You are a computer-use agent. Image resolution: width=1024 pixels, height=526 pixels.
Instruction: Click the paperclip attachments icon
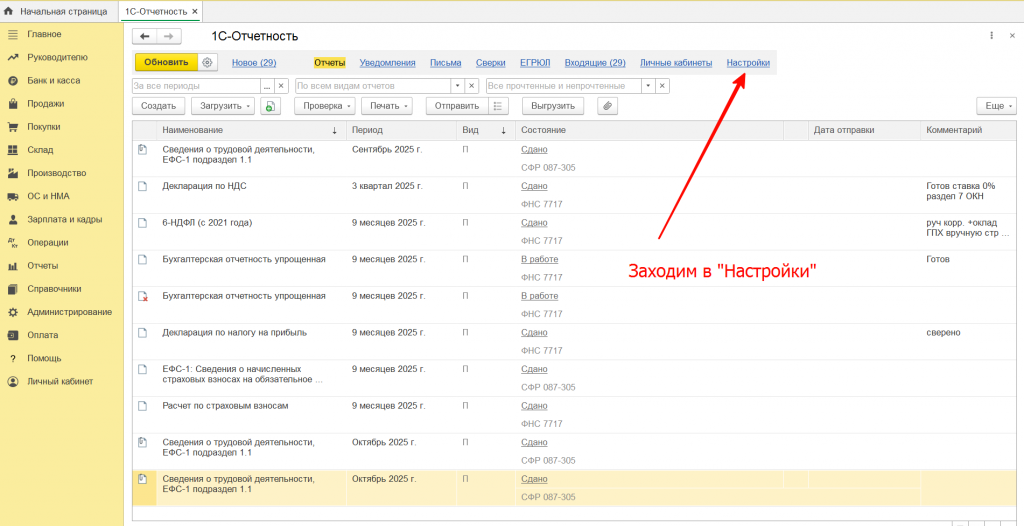pyautogui.click(x=607, y=106)
